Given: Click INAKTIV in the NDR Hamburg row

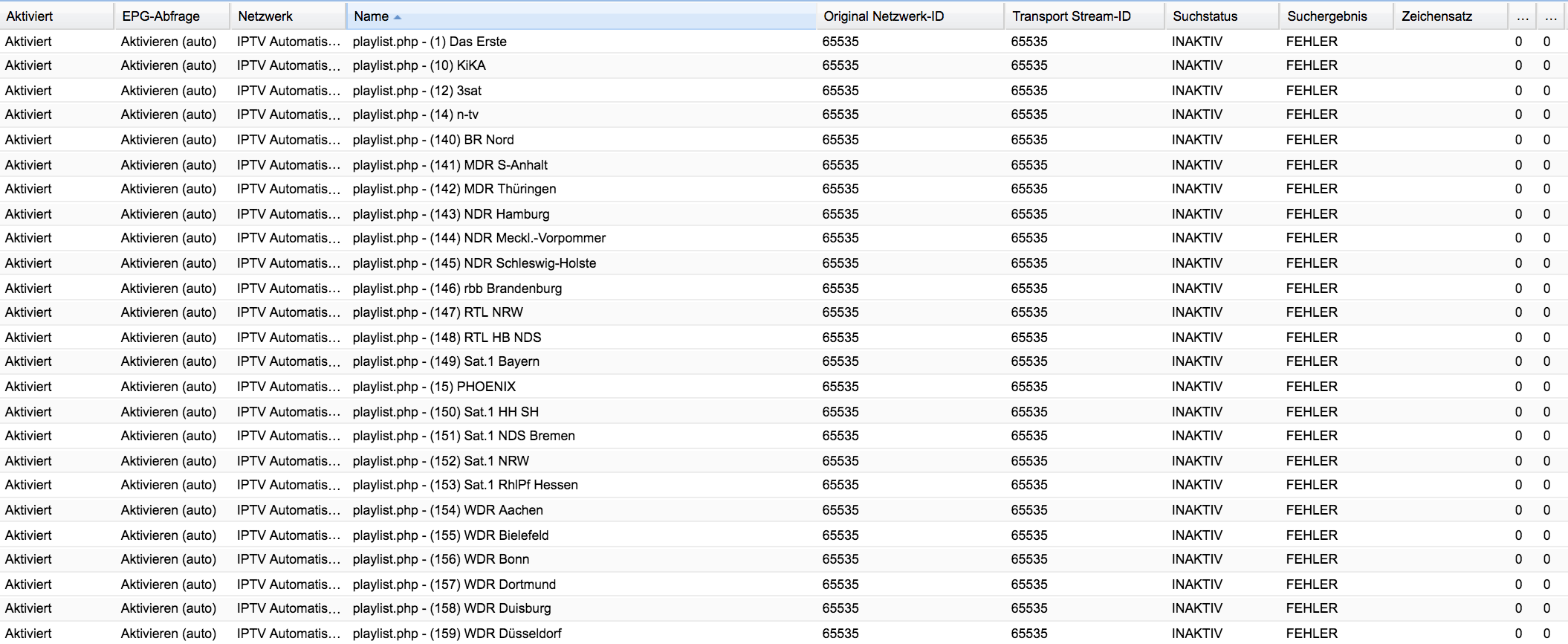Looking at the screenshot, I should [1197, 214].
